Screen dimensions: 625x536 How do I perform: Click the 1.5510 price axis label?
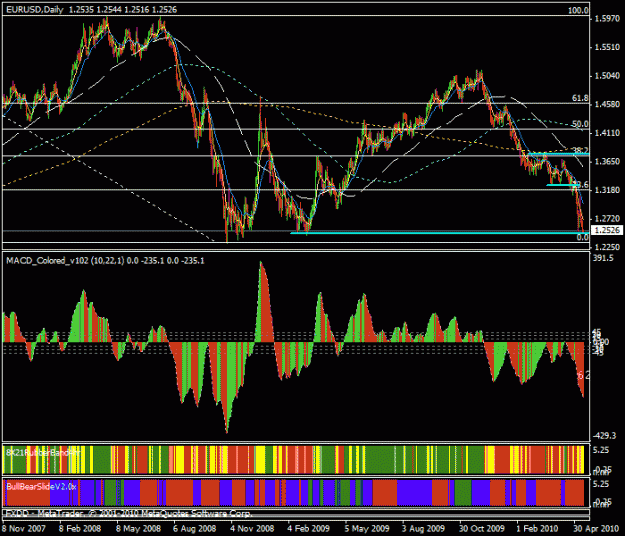[607, 47]
